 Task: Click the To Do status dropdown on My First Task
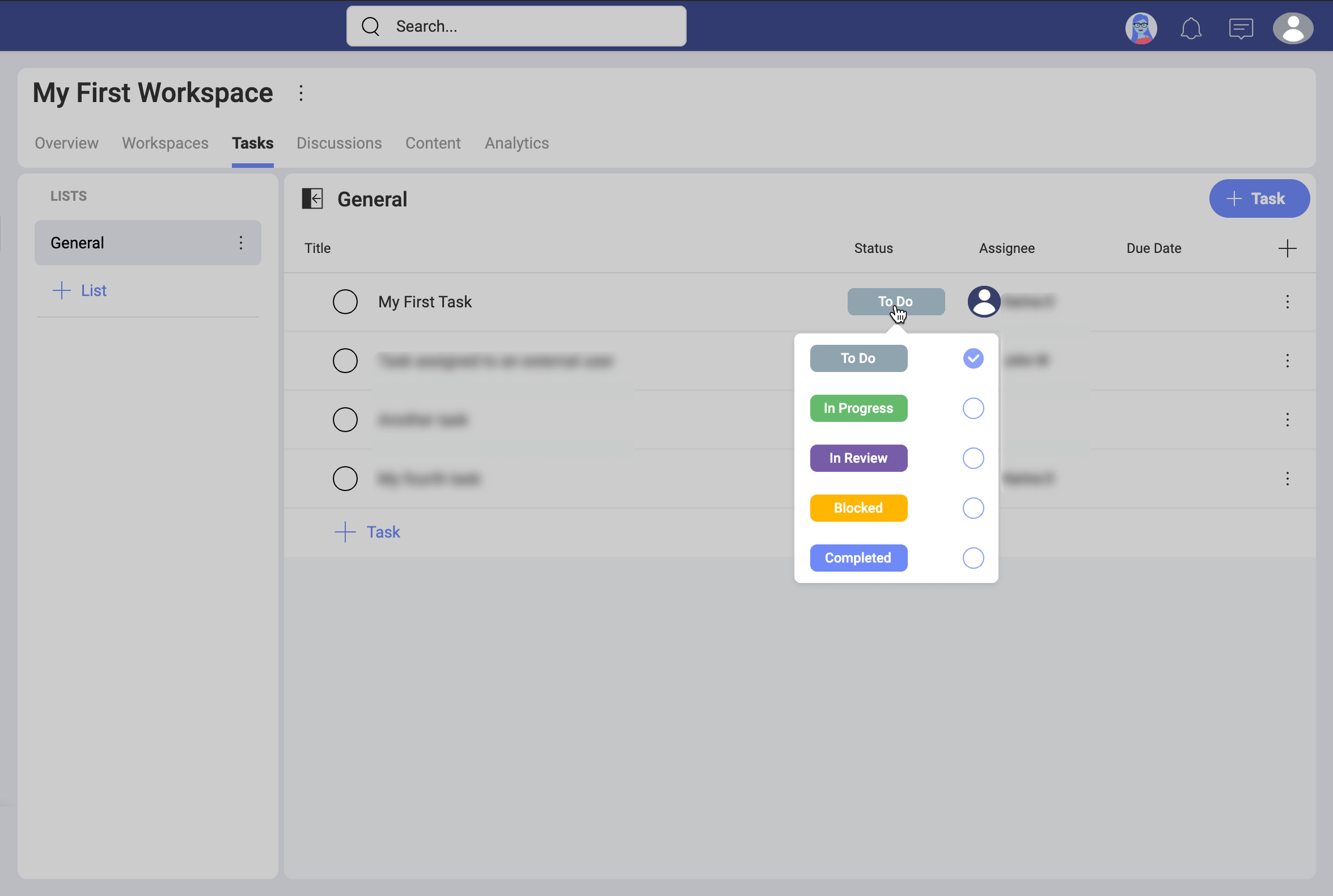[x=895, y=302]
